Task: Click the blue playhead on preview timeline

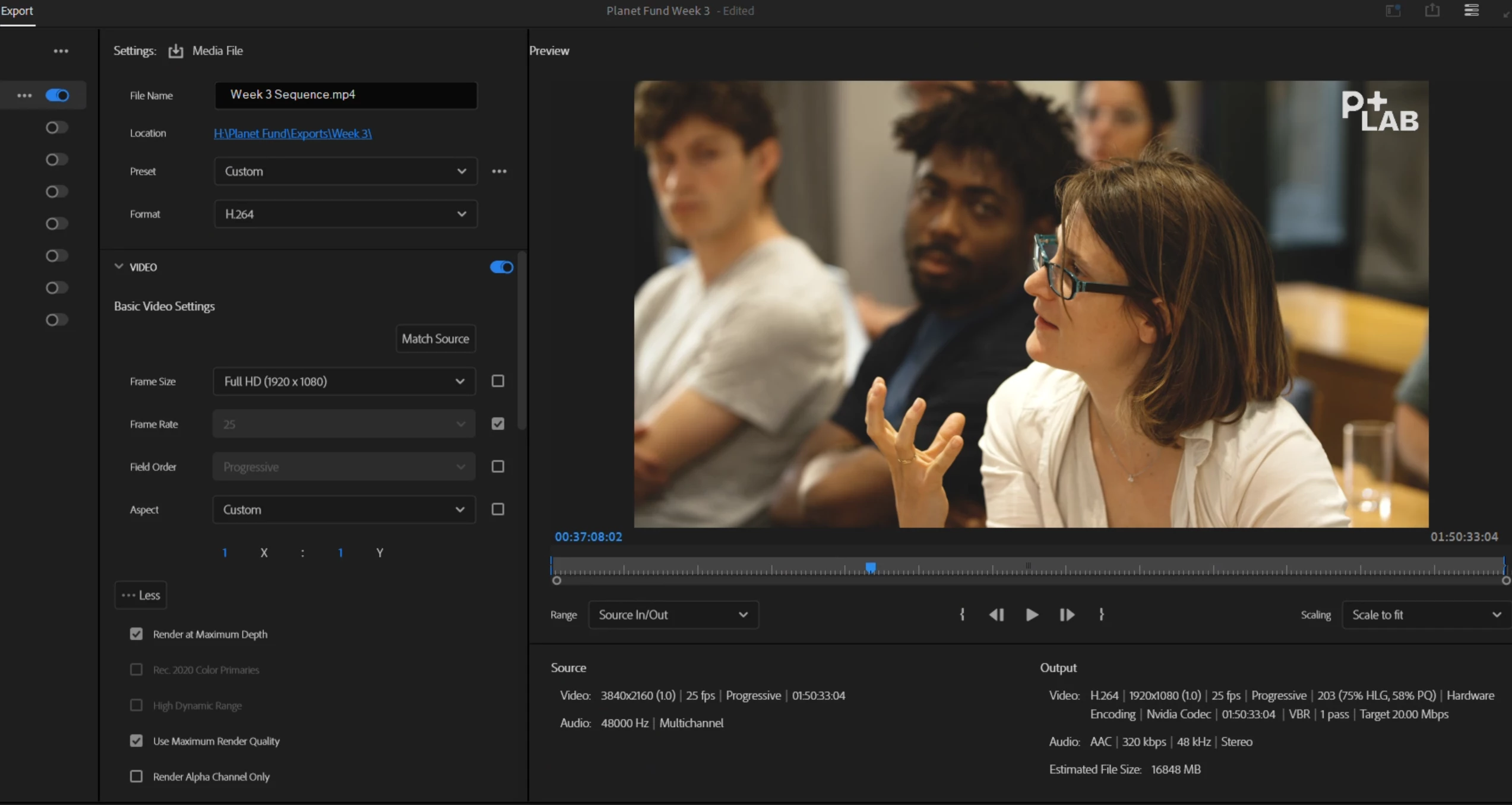Action: point(870,568)
